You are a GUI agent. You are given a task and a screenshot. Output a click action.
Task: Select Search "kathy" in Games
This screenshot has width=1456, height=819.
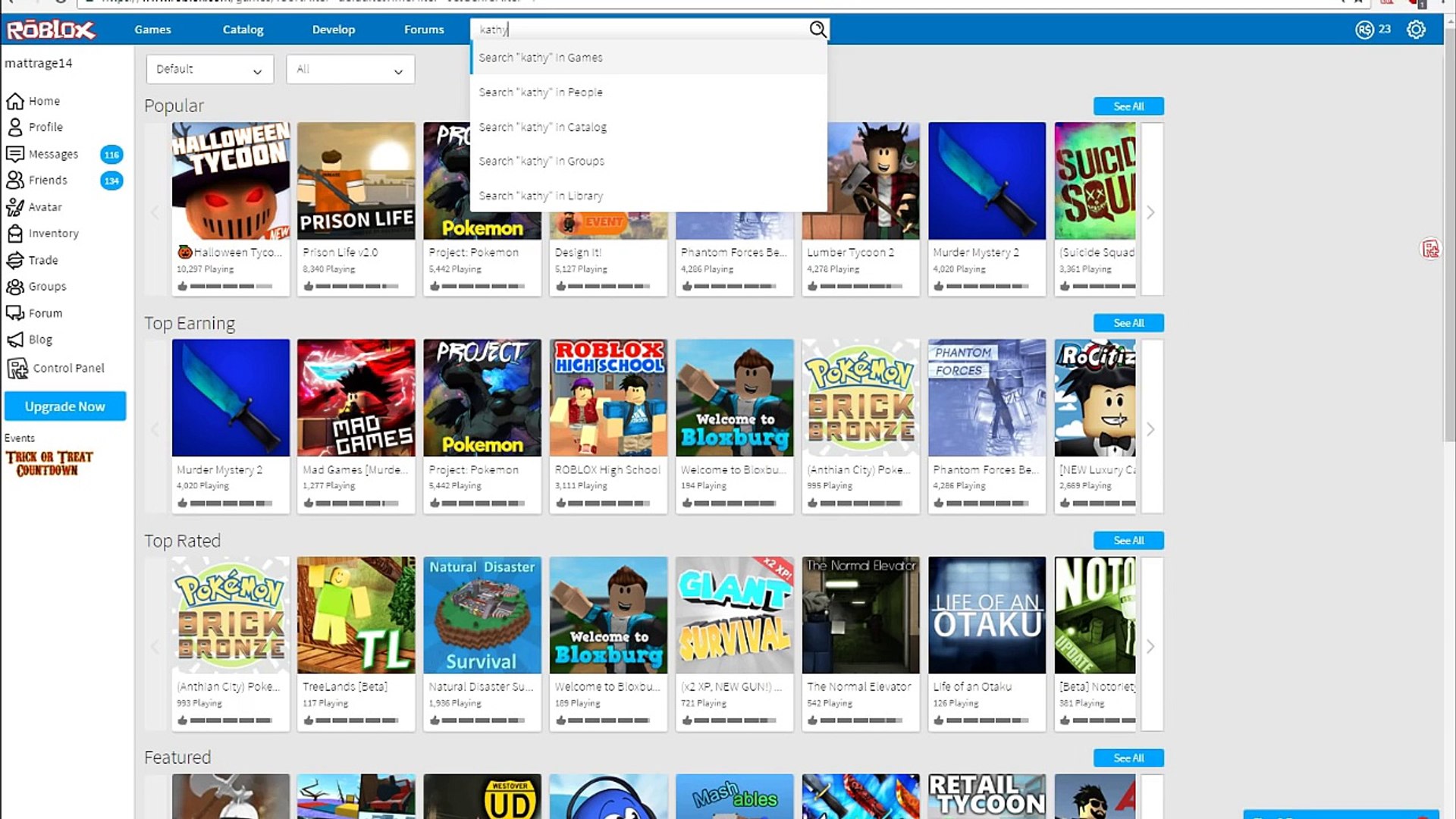(648, 58)
